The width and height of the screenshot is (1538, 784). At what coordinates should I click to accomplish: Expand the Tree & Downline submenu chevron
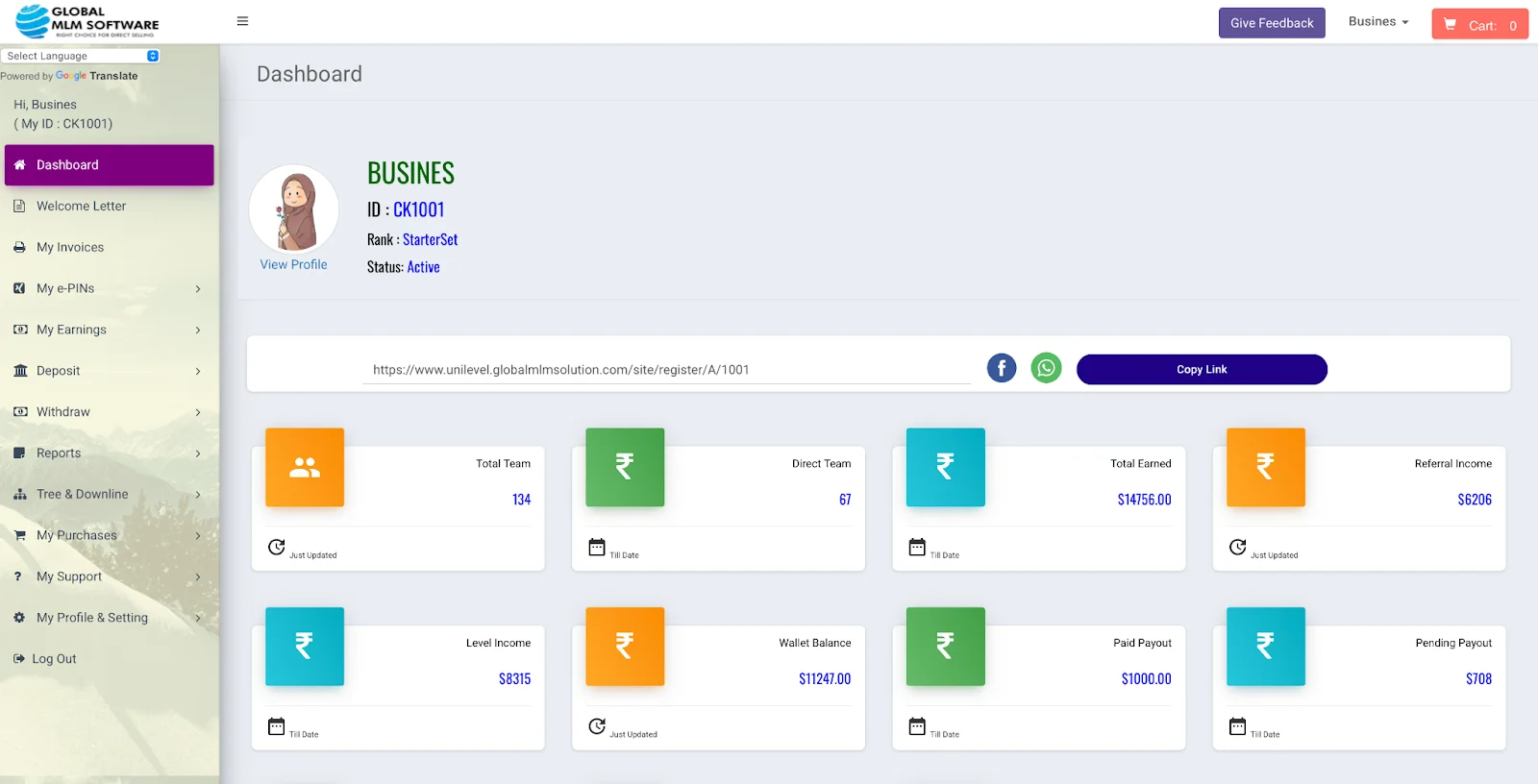click(198, 495)
